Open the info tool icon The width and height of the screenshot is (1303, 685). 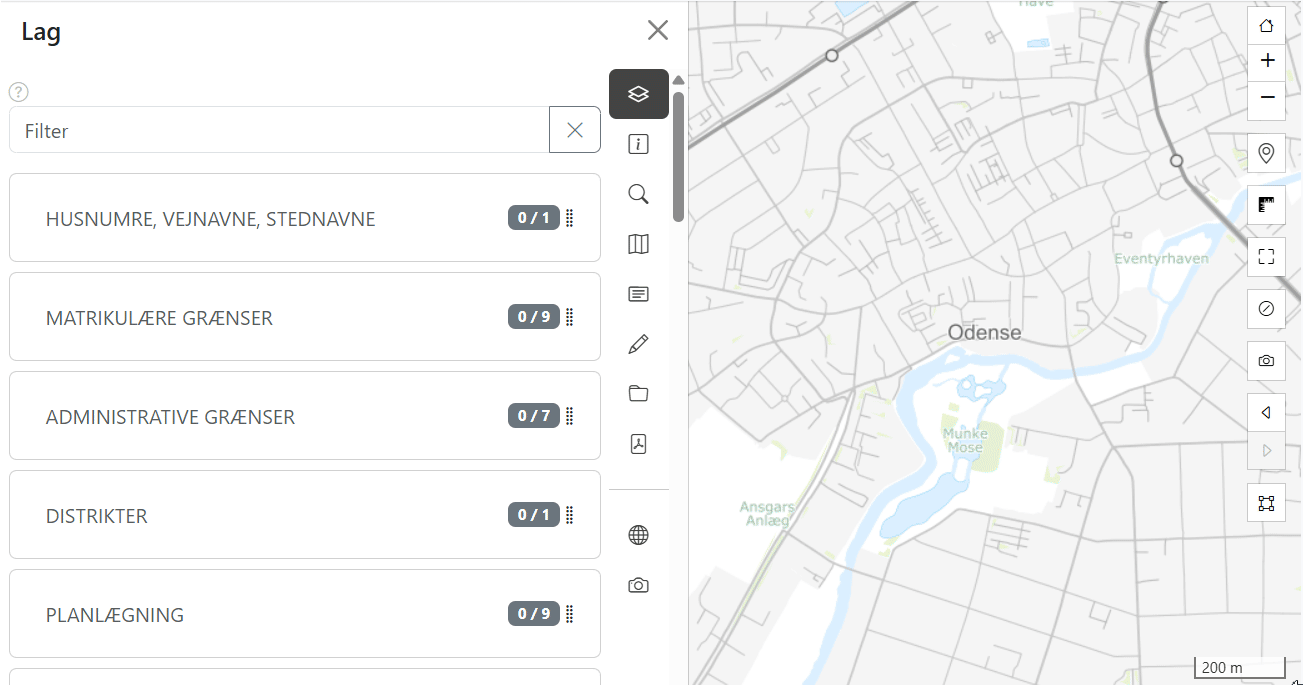click(638, 144)
